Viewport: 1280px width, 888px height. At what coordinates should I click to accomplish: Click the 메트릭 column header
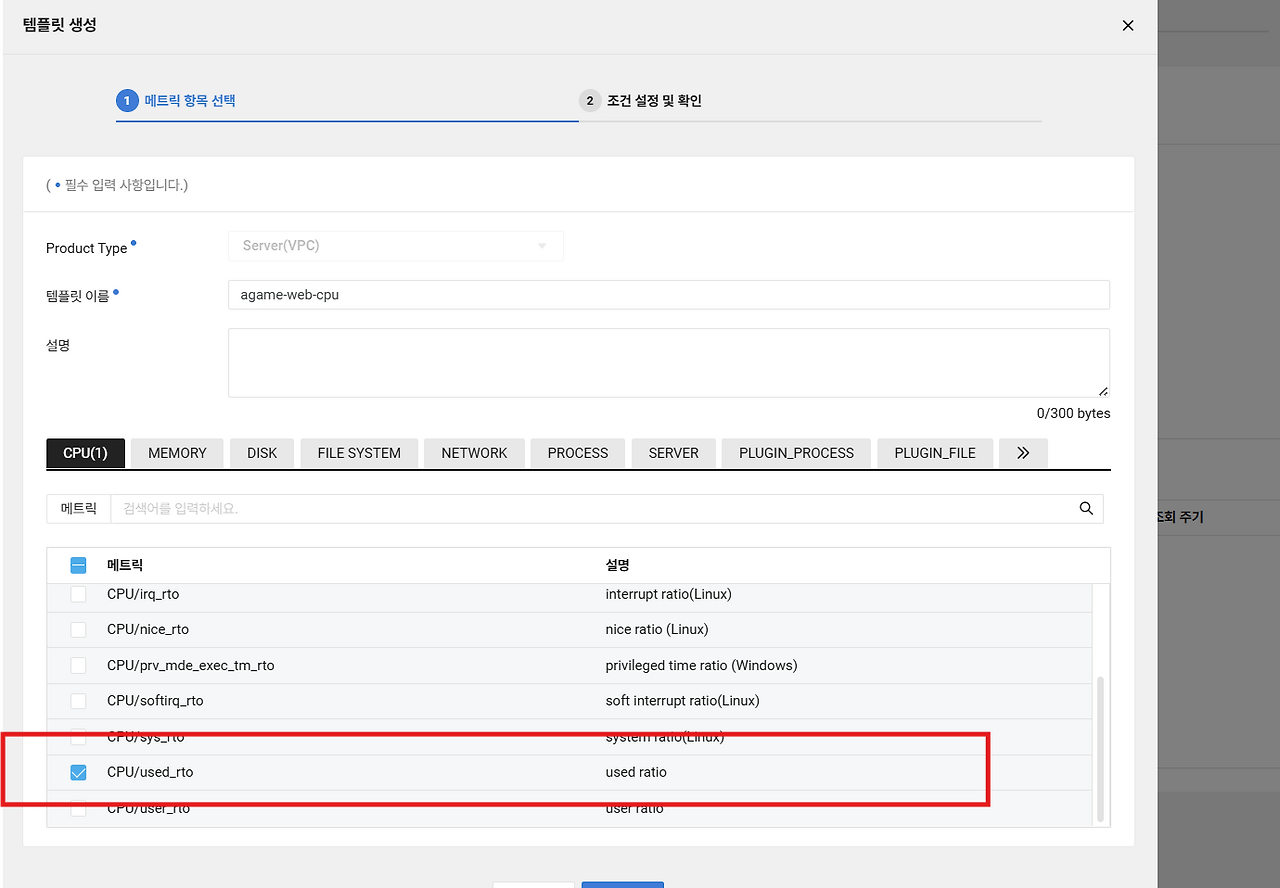[x=125, y=565]
